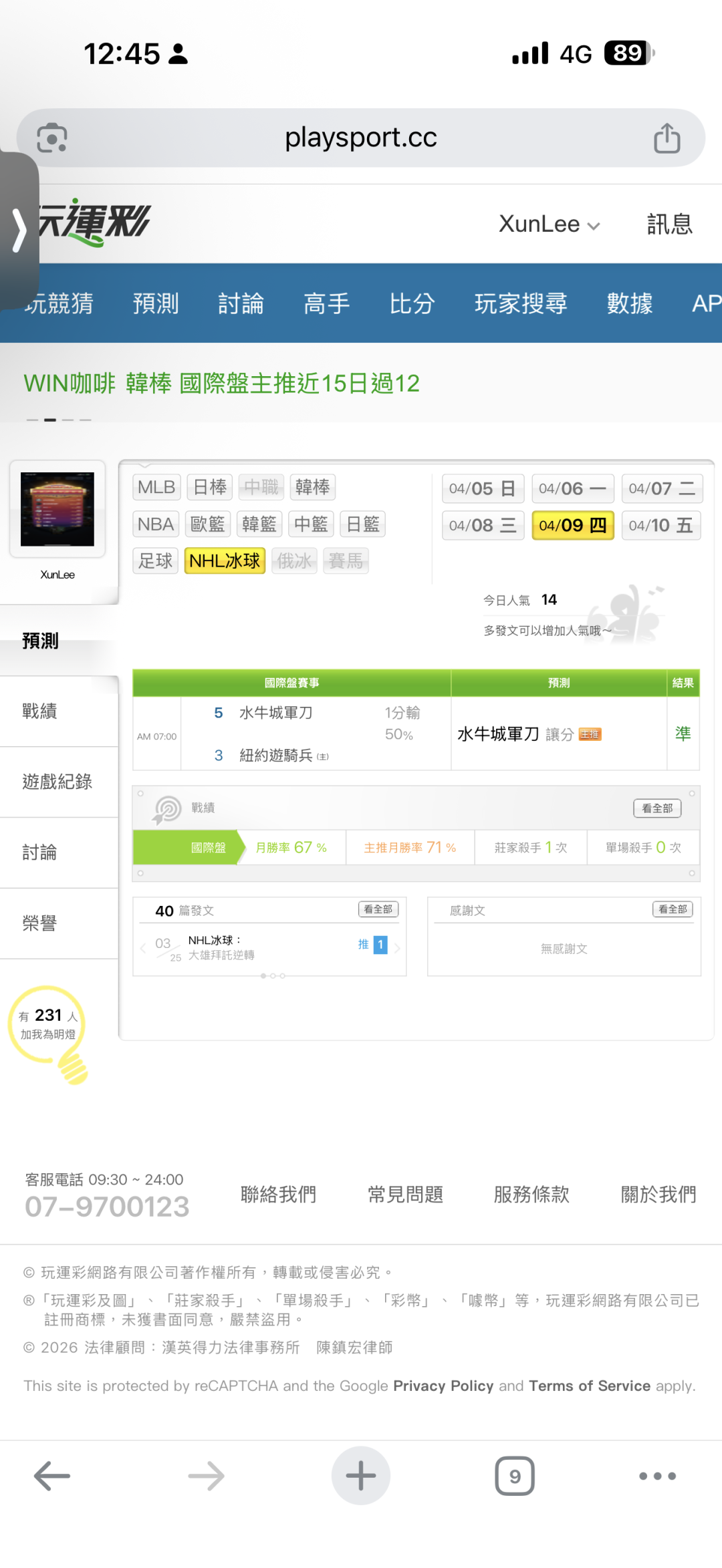Tap the share icon in address bar
Viewport: 722px width, 1568px height.
pos(667,138)
